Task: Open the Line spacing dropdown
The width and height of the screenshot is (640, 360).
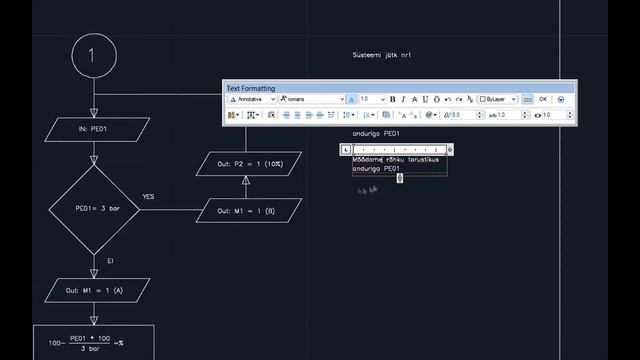Action: point(349,115)
